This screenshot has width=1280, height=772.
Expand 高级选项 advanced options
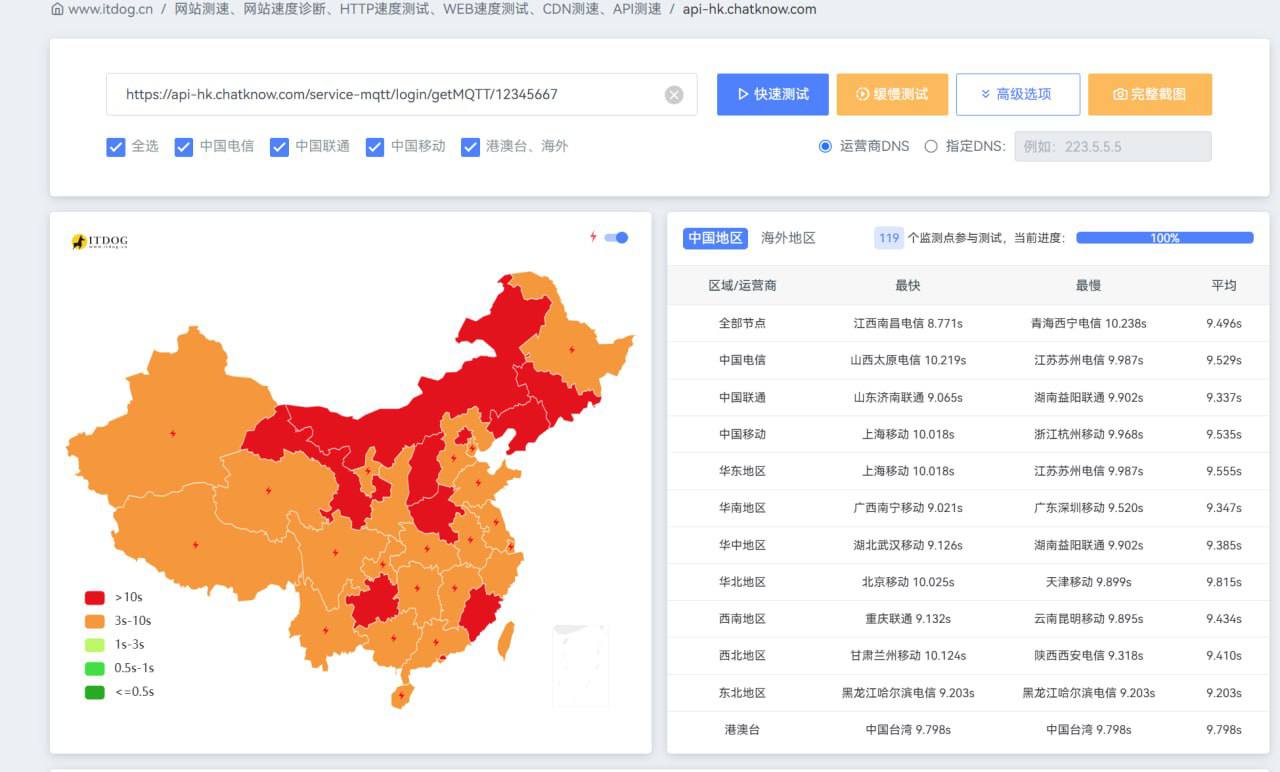[1017, 94]
